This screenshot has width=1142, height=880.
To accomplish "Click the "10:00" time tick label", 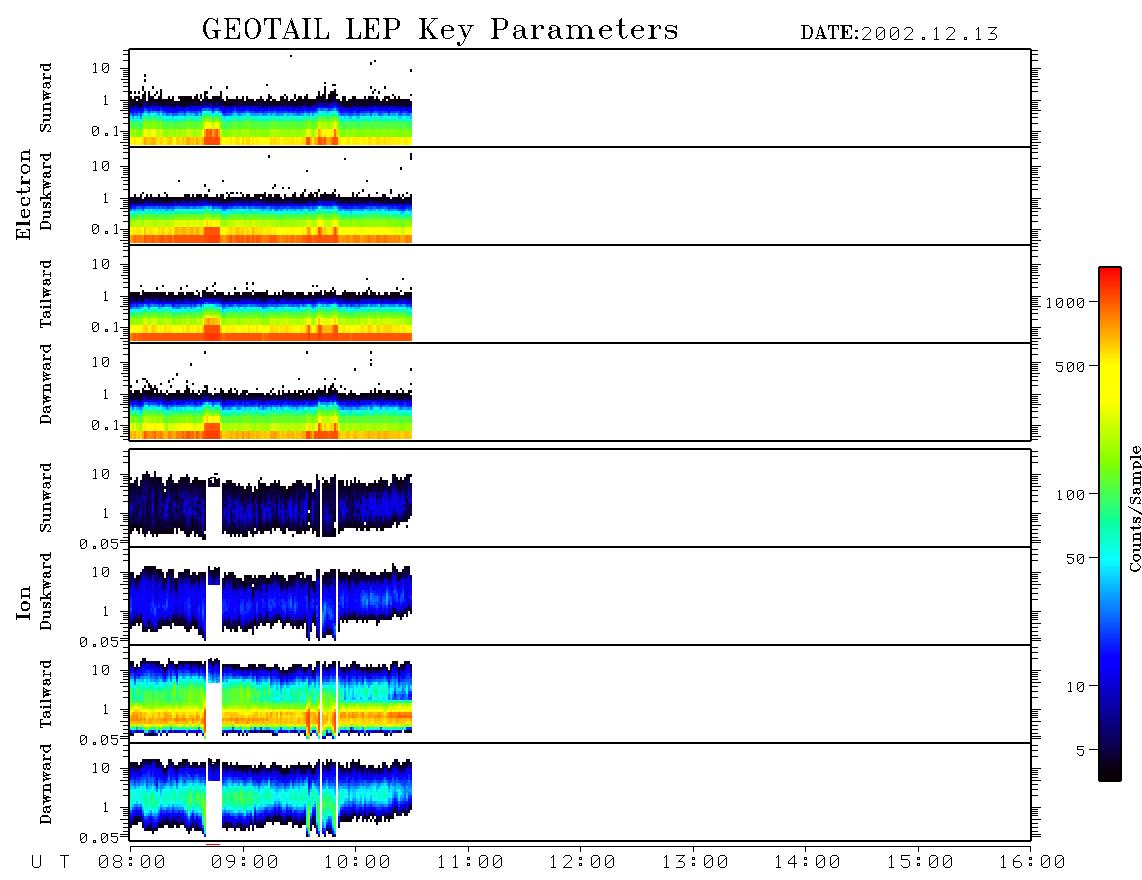I will click(357, 863).
